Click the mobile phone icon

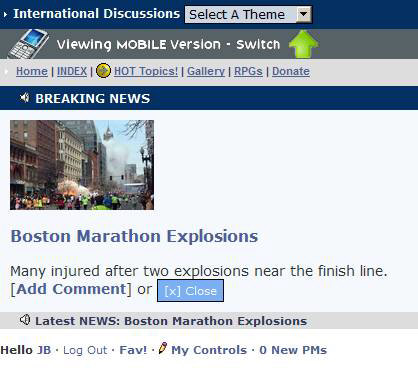tap(28, 44)
